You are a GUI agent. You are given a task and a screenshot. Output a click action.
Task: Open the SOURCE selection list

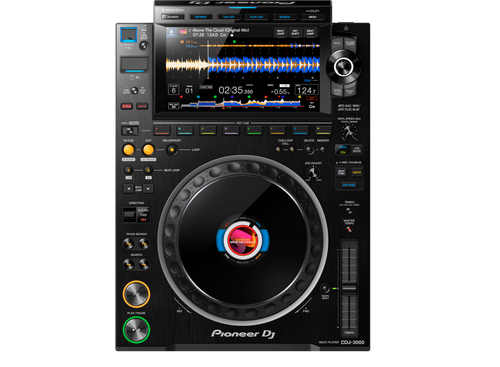(173, 17)
